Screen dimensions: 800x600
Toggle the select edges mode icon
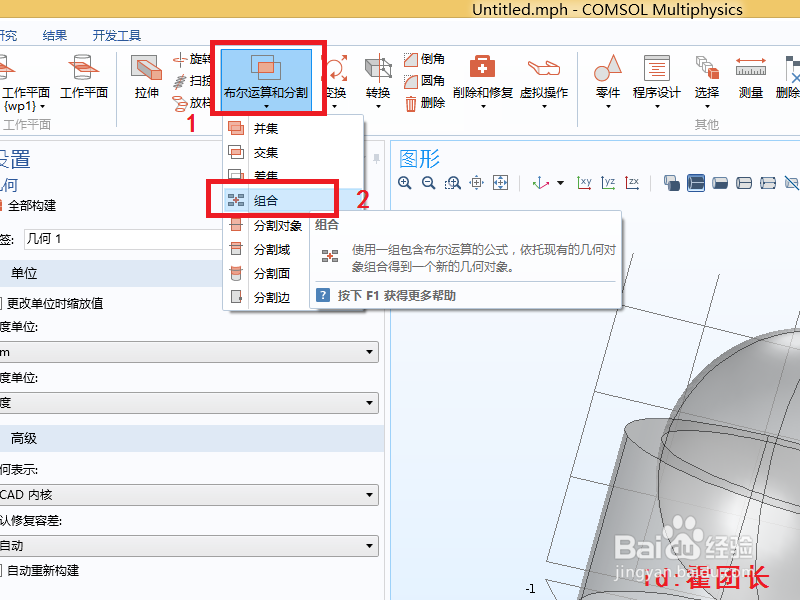[x=744, y=183]
